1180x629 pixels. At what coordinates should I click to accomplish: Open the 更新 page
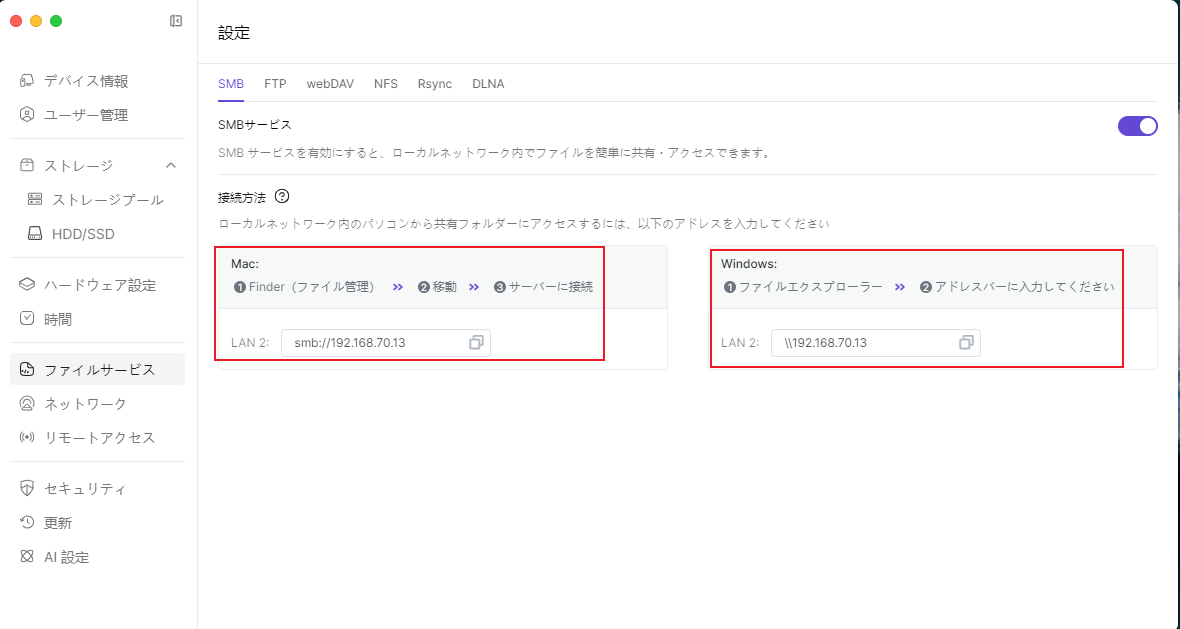click(x=58, y=523)
